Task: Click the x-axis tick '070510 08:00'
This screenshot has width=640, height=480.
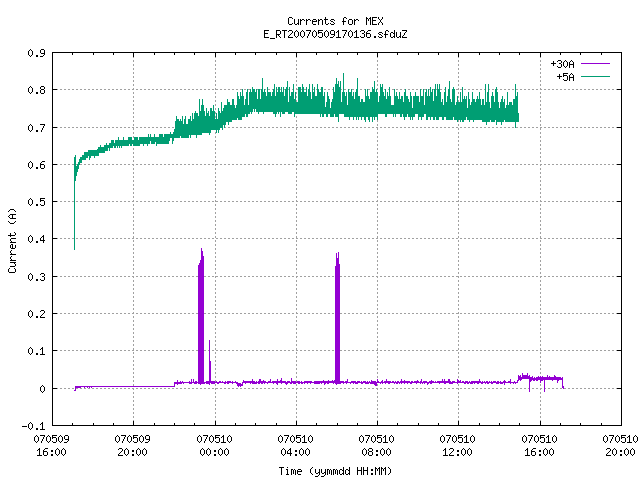Action: point(376,445)
